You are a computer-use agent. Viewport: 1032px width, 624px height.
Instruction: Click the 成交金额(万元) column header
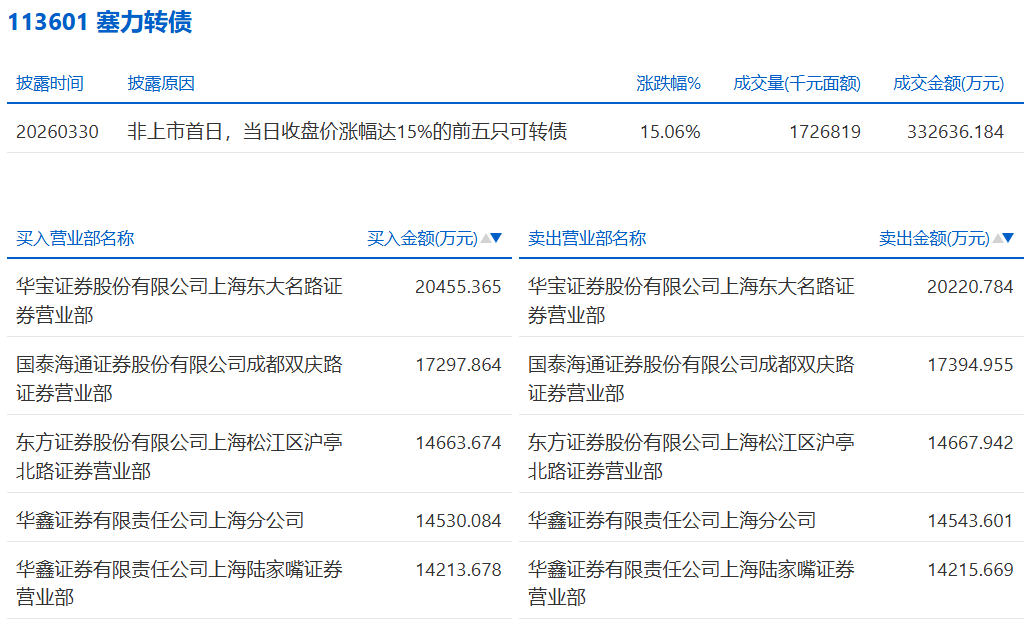pos(948,83)
